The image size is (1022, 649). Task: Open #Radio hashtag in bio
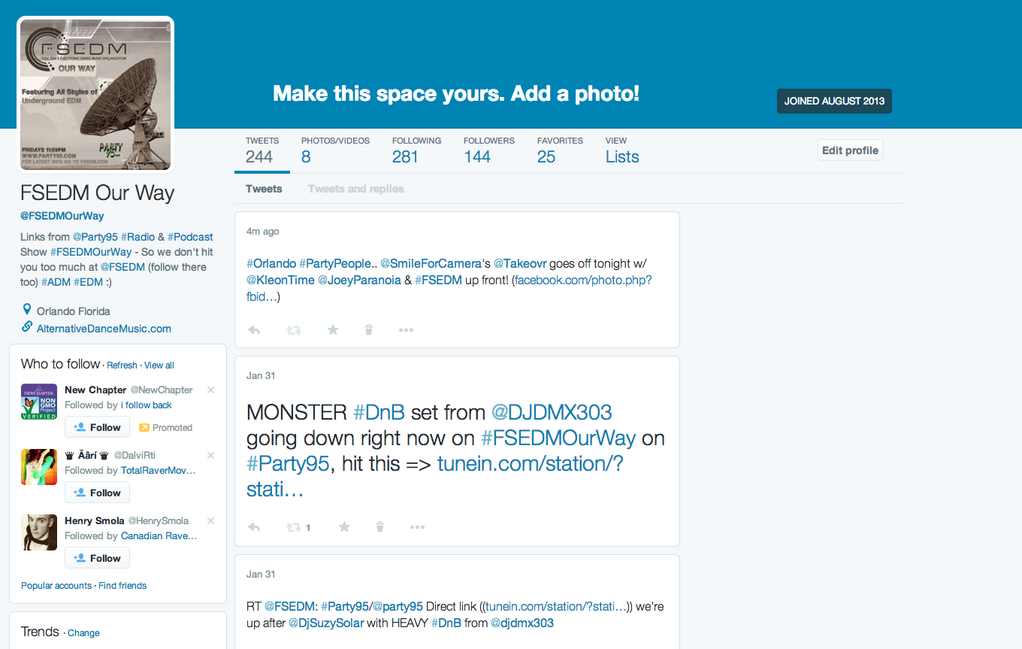(x=138, y=237)
